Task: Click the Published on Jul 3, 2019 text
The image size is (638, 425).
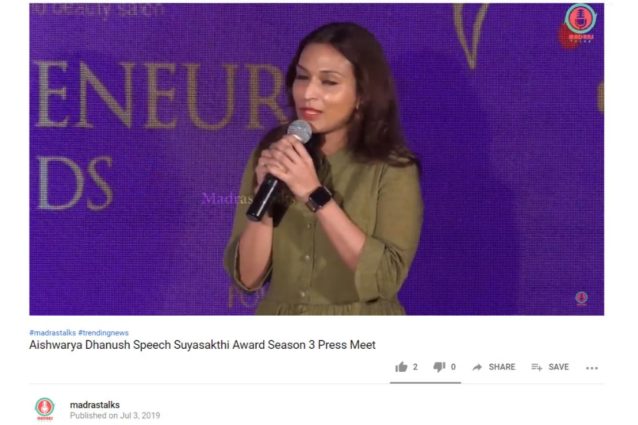Action: pos(115,416)
